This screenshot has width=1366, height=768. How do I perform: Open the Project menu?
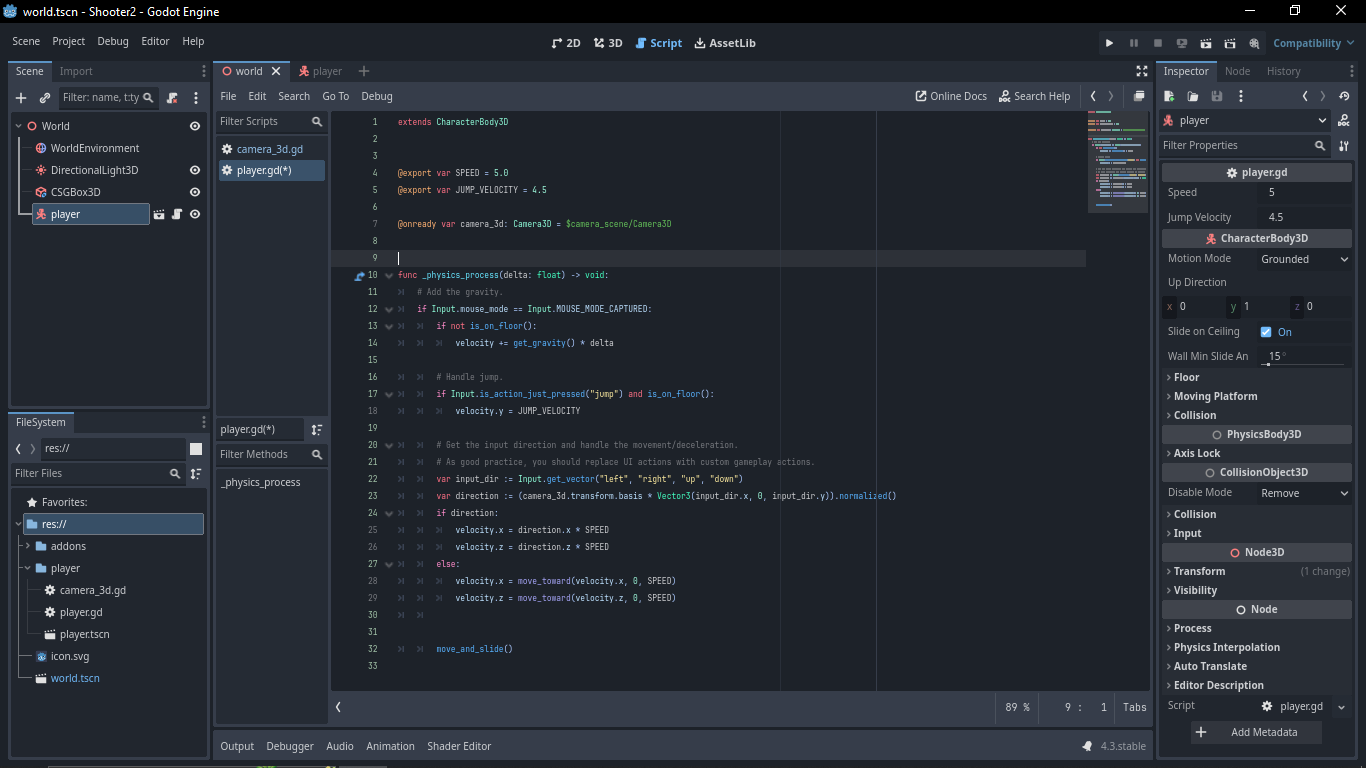[69, 41]
